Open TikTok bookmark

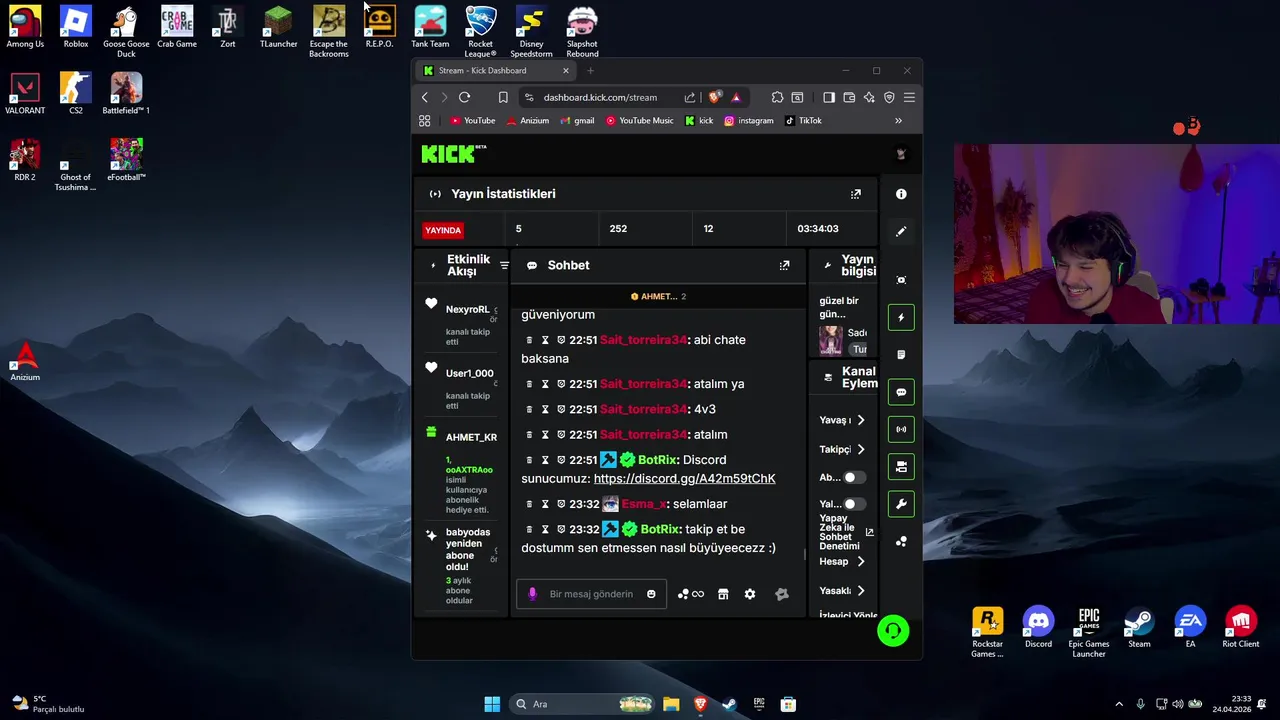point(804,121)
